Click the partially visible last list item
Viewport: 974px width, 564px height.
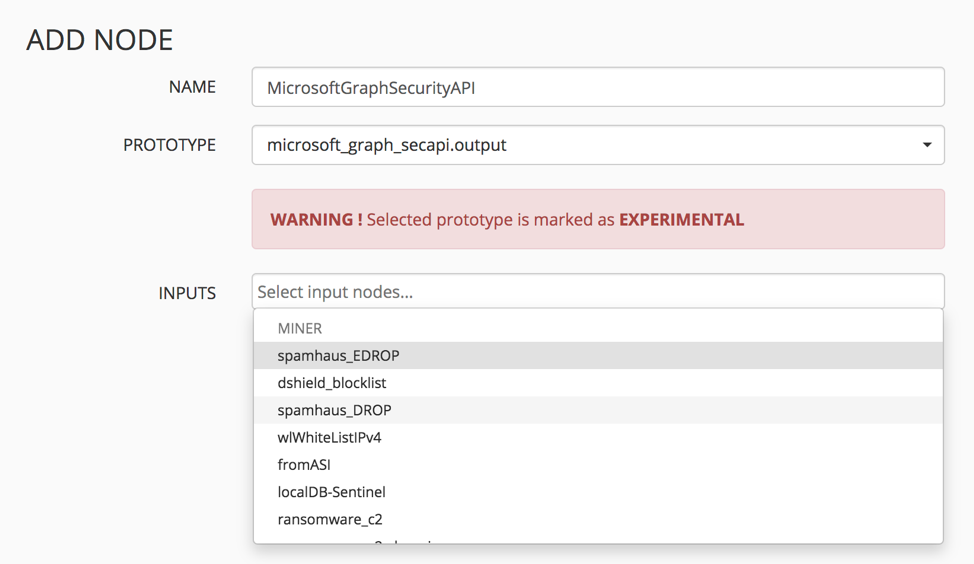coord(360,541)
